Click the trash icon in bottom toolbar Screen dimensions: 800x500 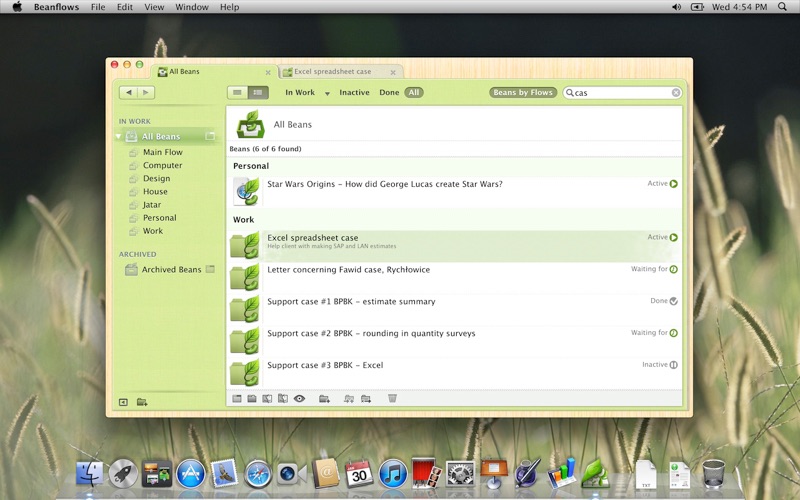click(x=392, y=398)
